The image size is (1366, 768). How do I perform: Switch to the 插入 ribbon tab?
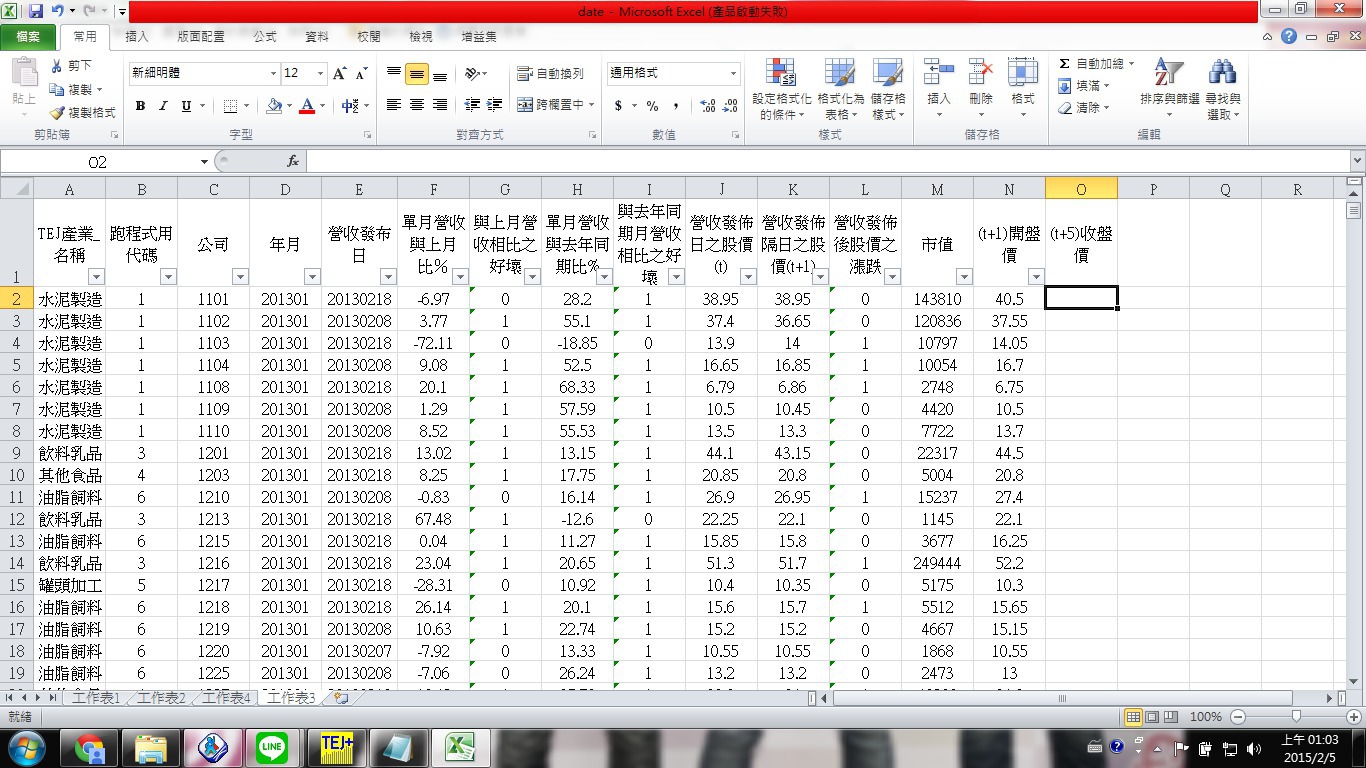137,37
